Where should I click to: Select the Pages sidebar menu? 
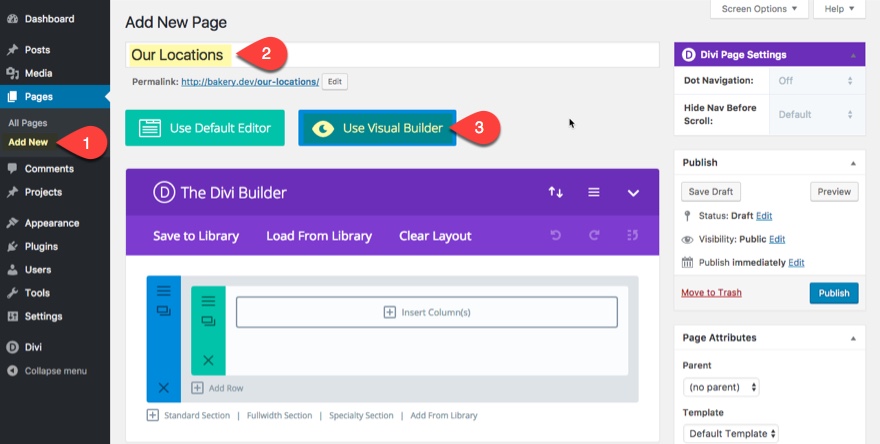point(54,97)
